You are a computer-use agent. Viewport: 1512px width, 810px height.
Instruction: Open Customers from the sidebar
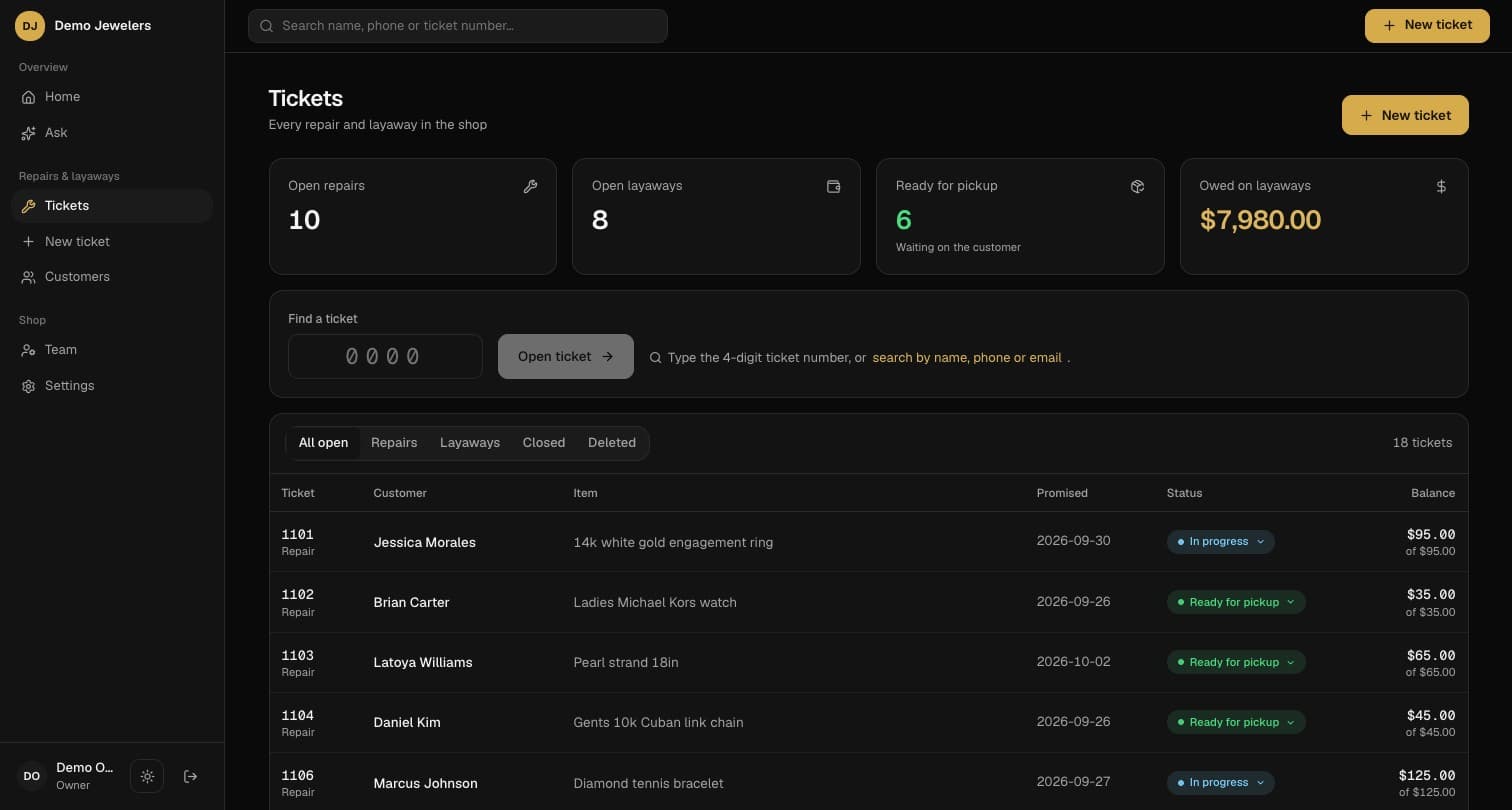click(x=112, y=277)
